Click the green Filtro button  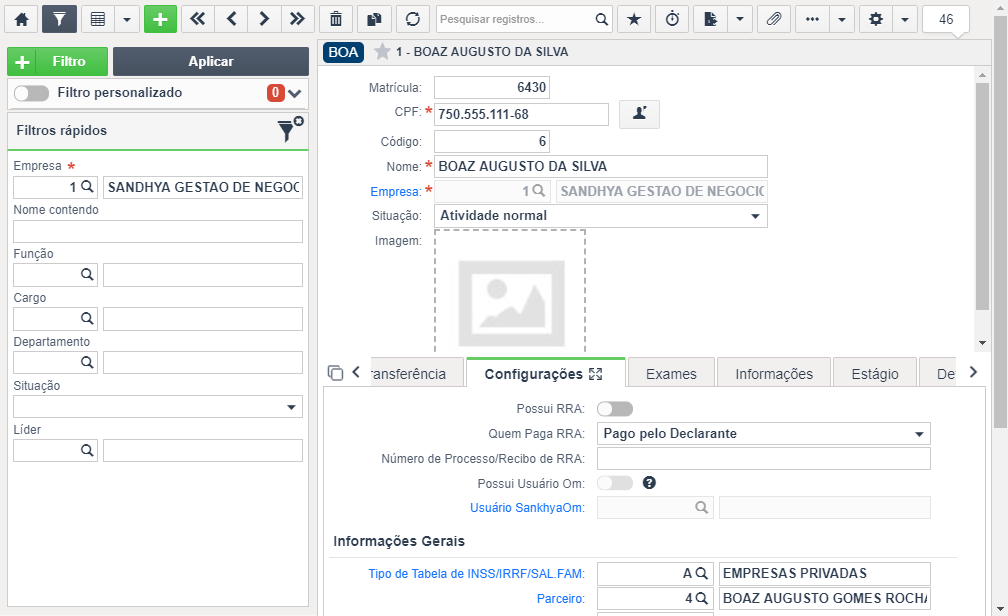click(x=57, y=62)
